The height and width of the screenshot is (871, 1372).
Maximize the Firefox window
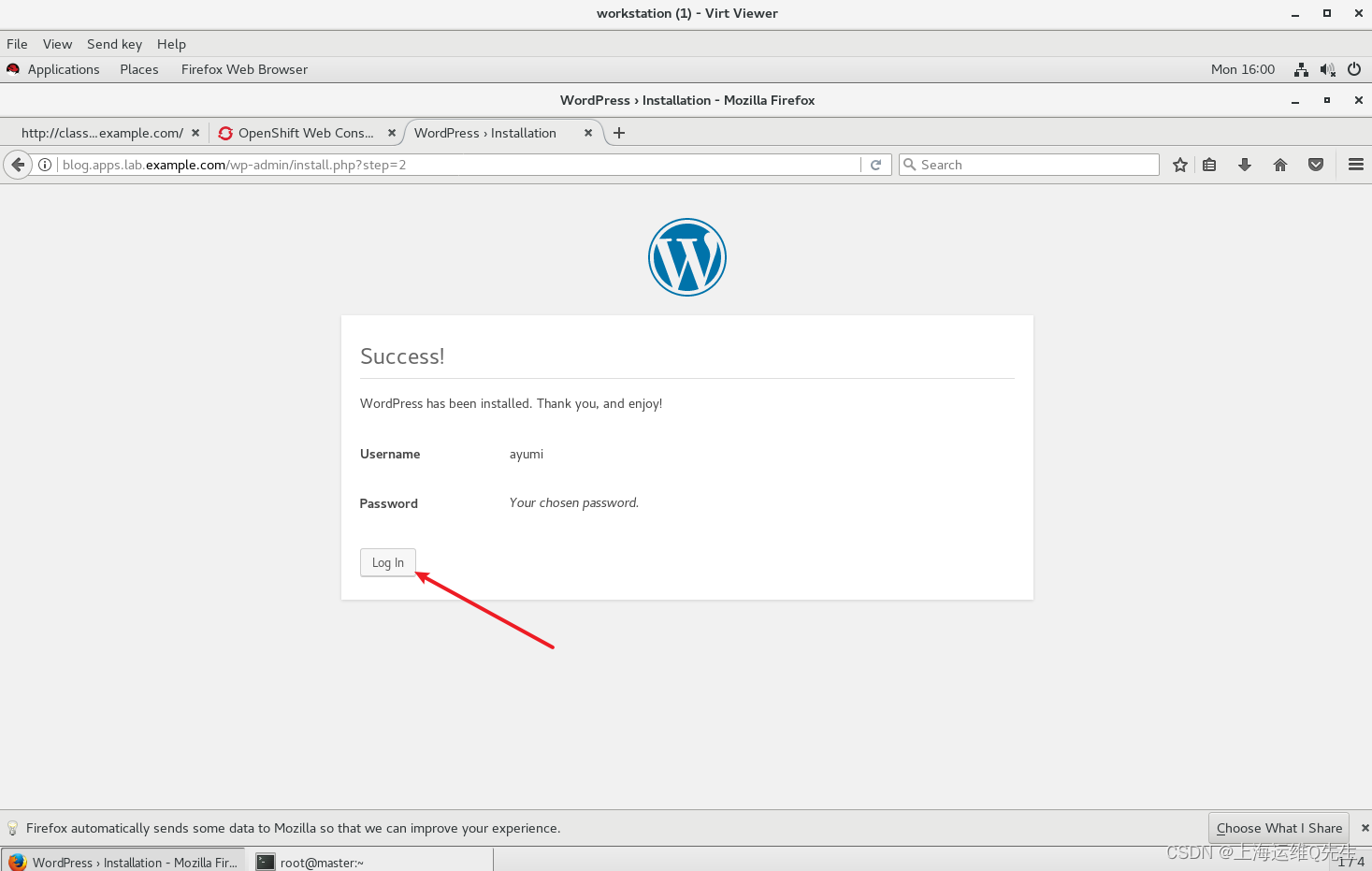coord(1327,100)
